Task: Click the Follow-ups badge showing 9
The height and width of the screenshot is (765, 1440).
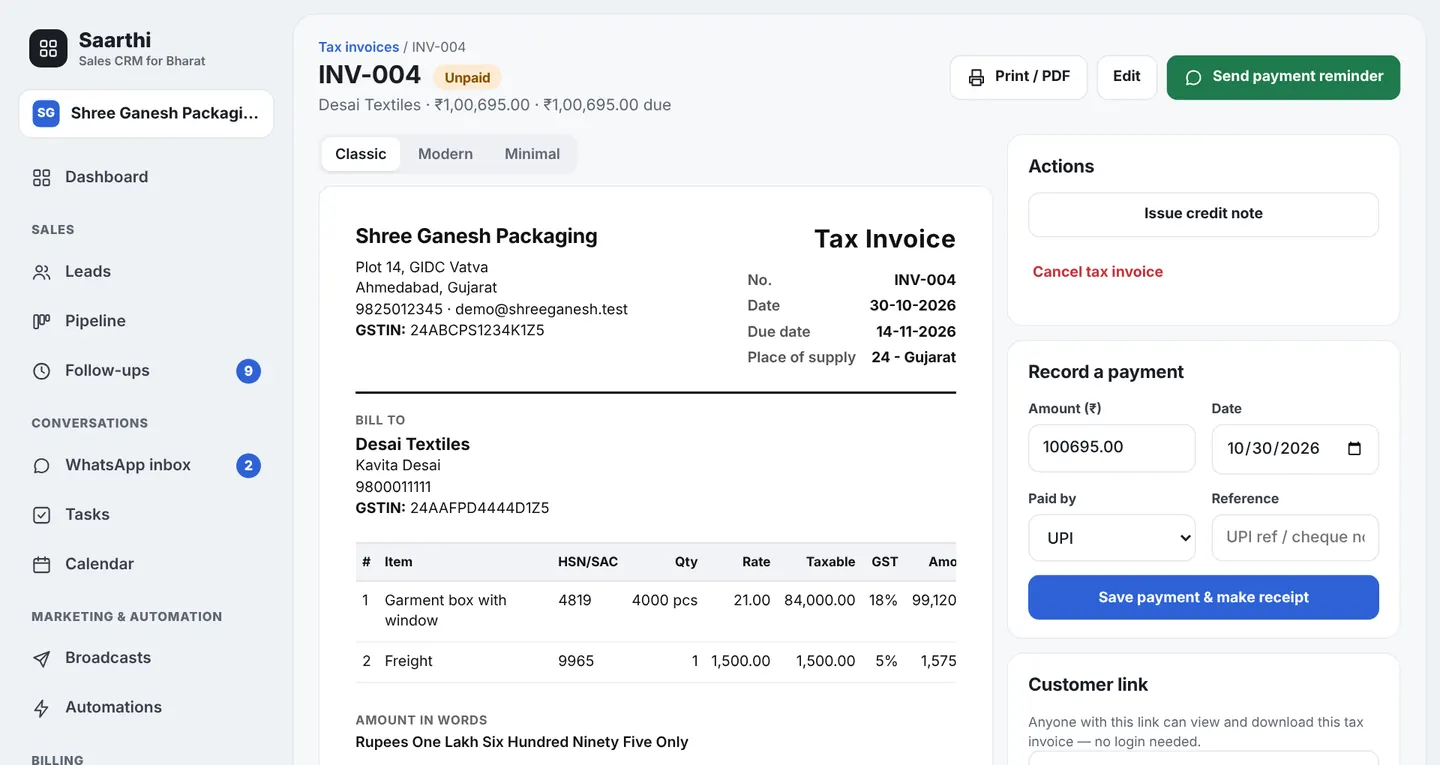Action: tap(248, 371)
